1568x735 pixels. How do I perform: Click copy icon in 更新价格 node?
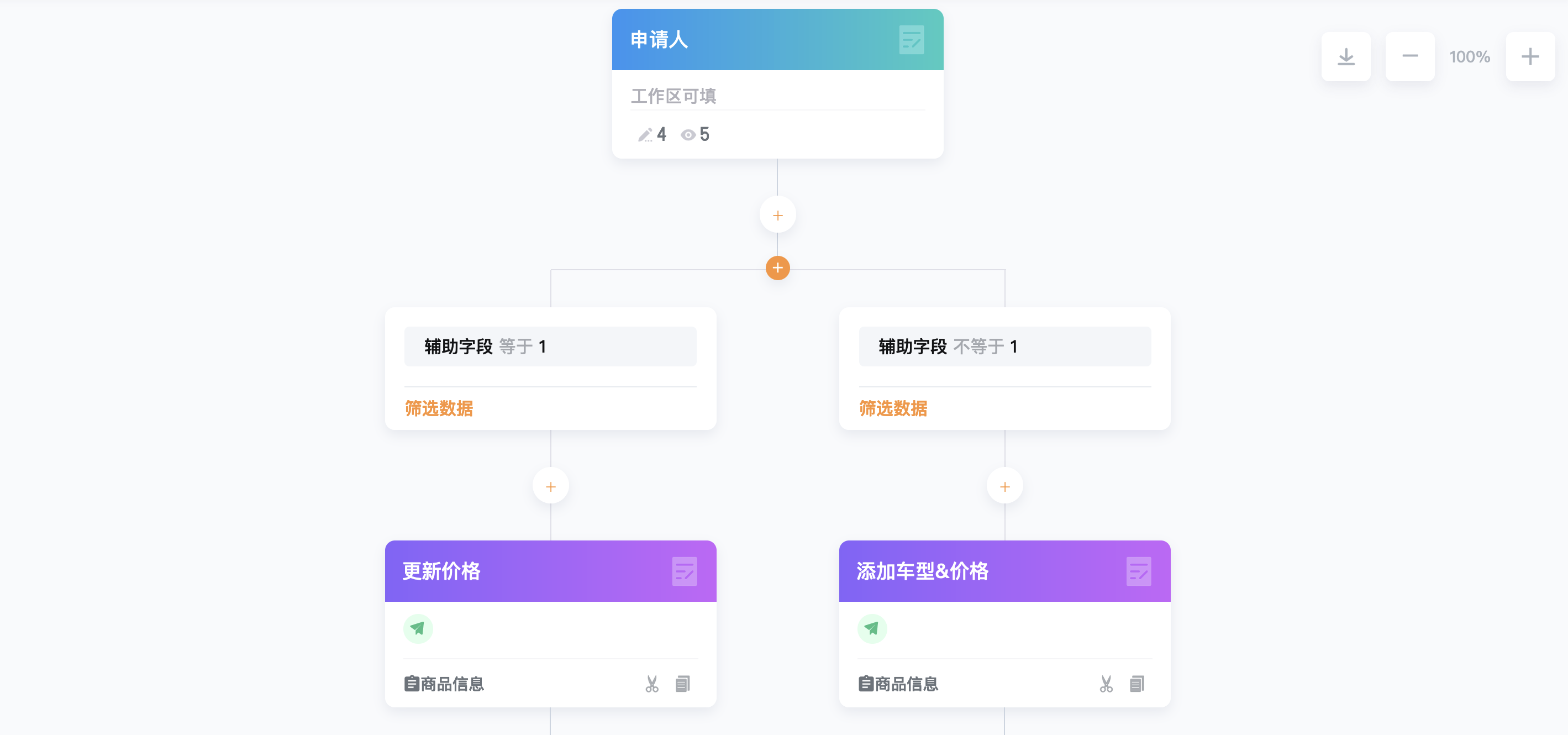coord(682,684)
